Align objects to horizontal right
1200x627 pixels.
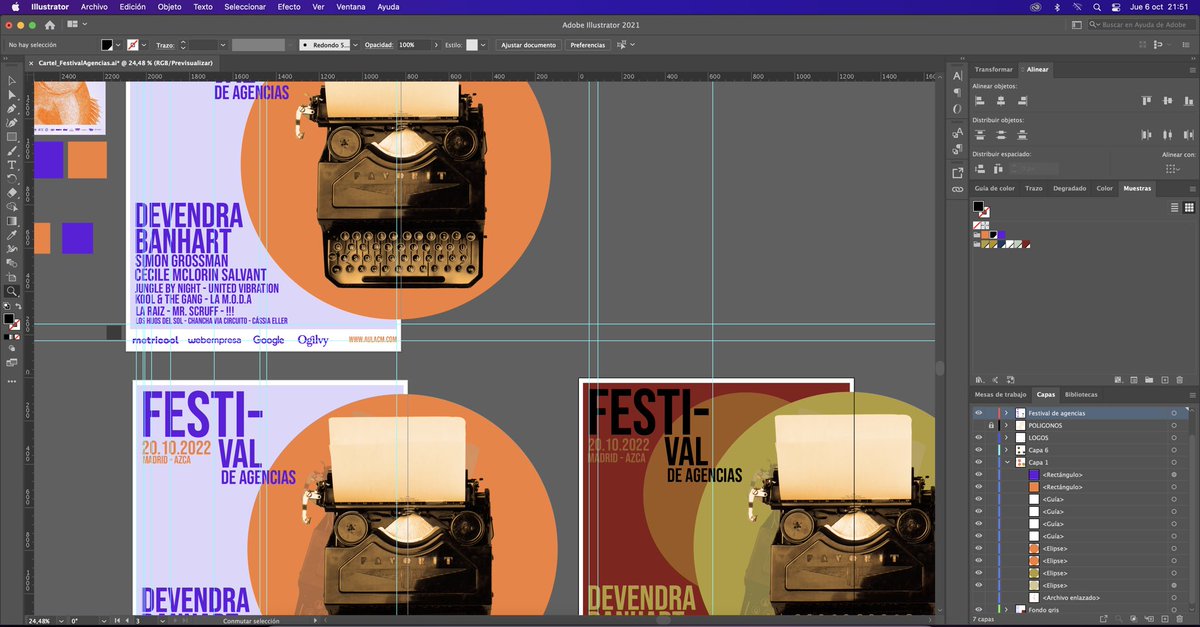(x=1025, y=100)
